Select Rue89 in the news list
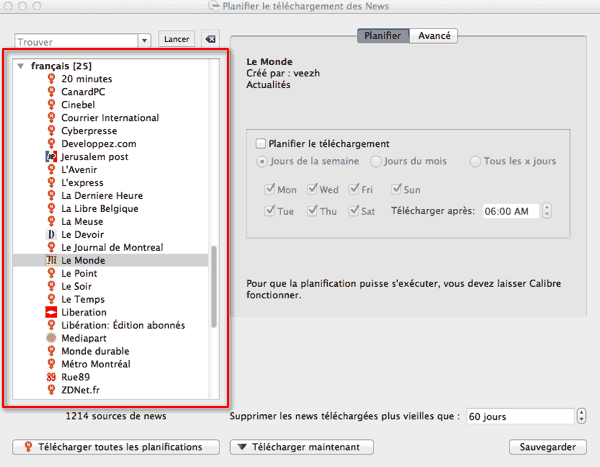The image size is (600, 467). click(75, 377)
